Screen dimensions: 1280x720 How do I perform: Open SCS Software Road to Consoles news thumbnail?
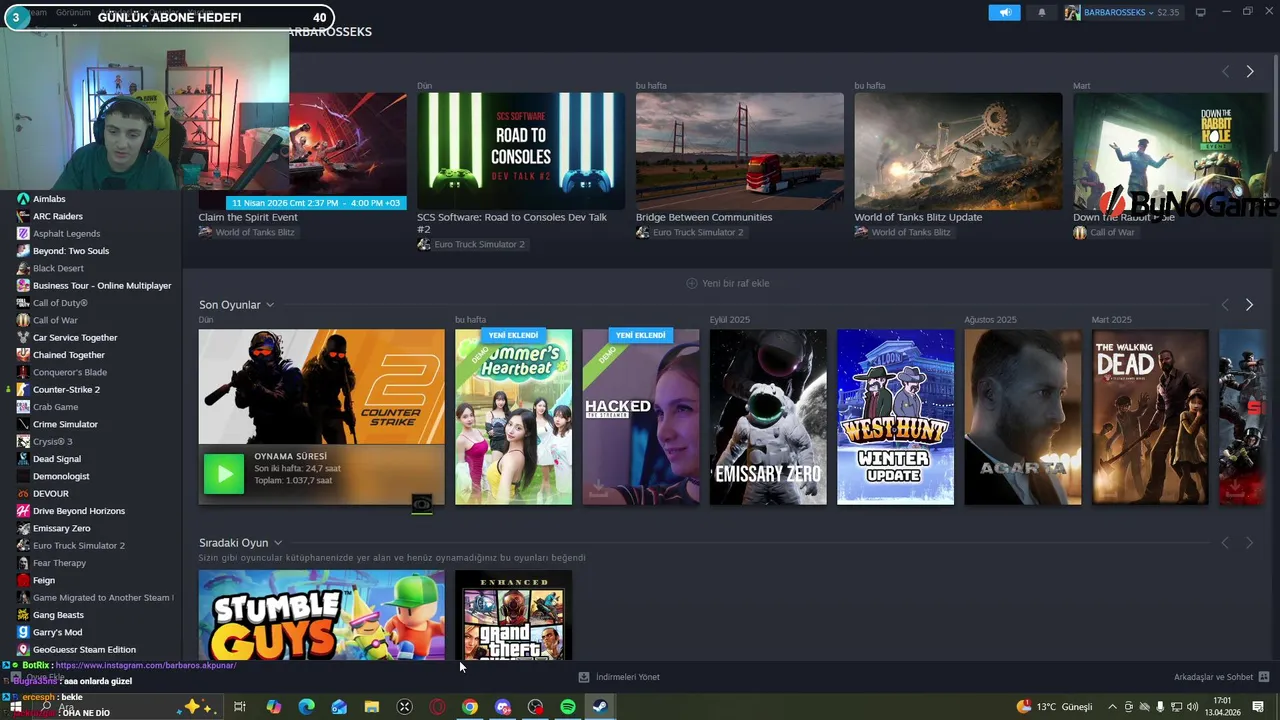point(521,151)
